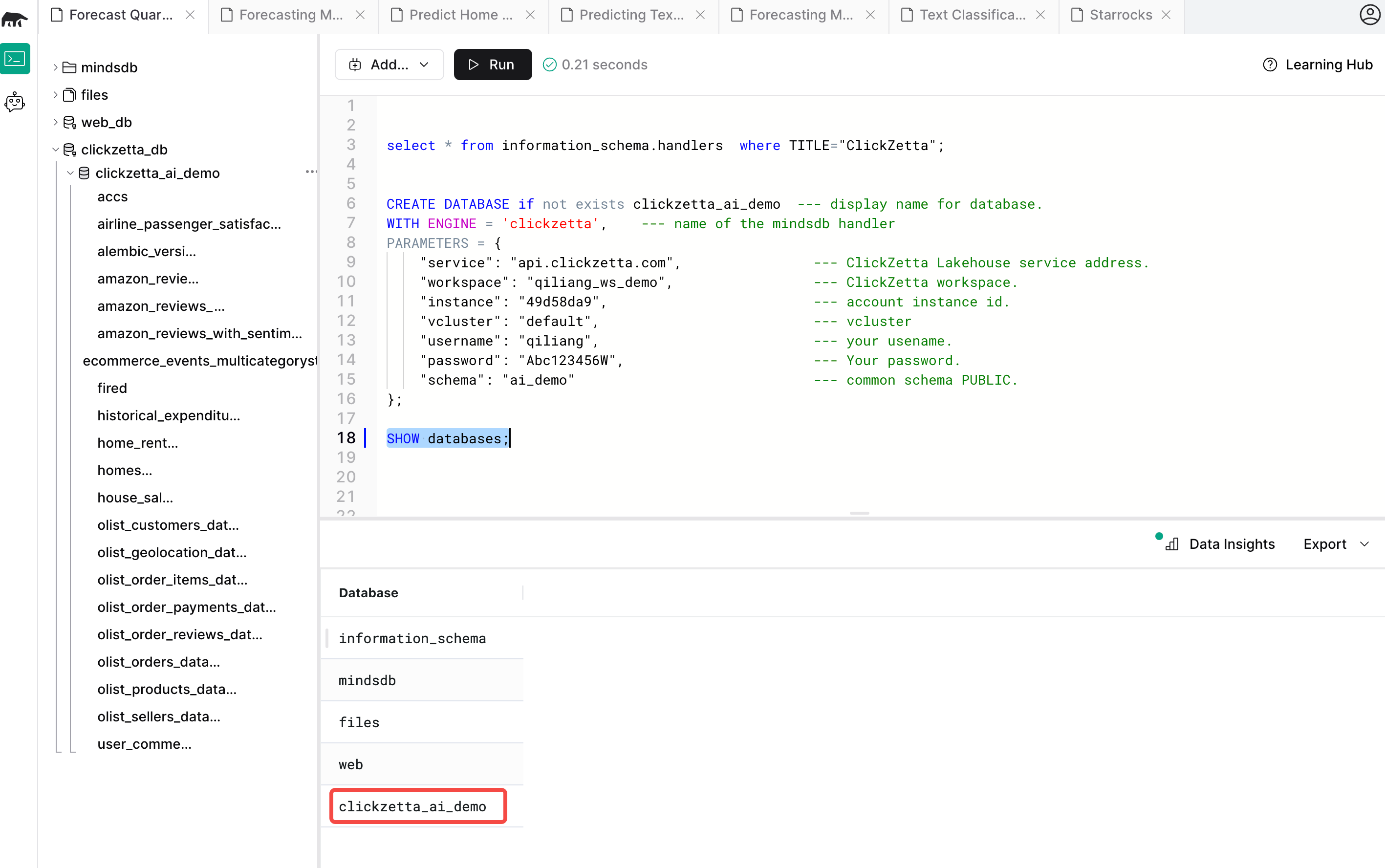
Task: Open Data Insights chart icon
Action: [x=1171, y=543]
